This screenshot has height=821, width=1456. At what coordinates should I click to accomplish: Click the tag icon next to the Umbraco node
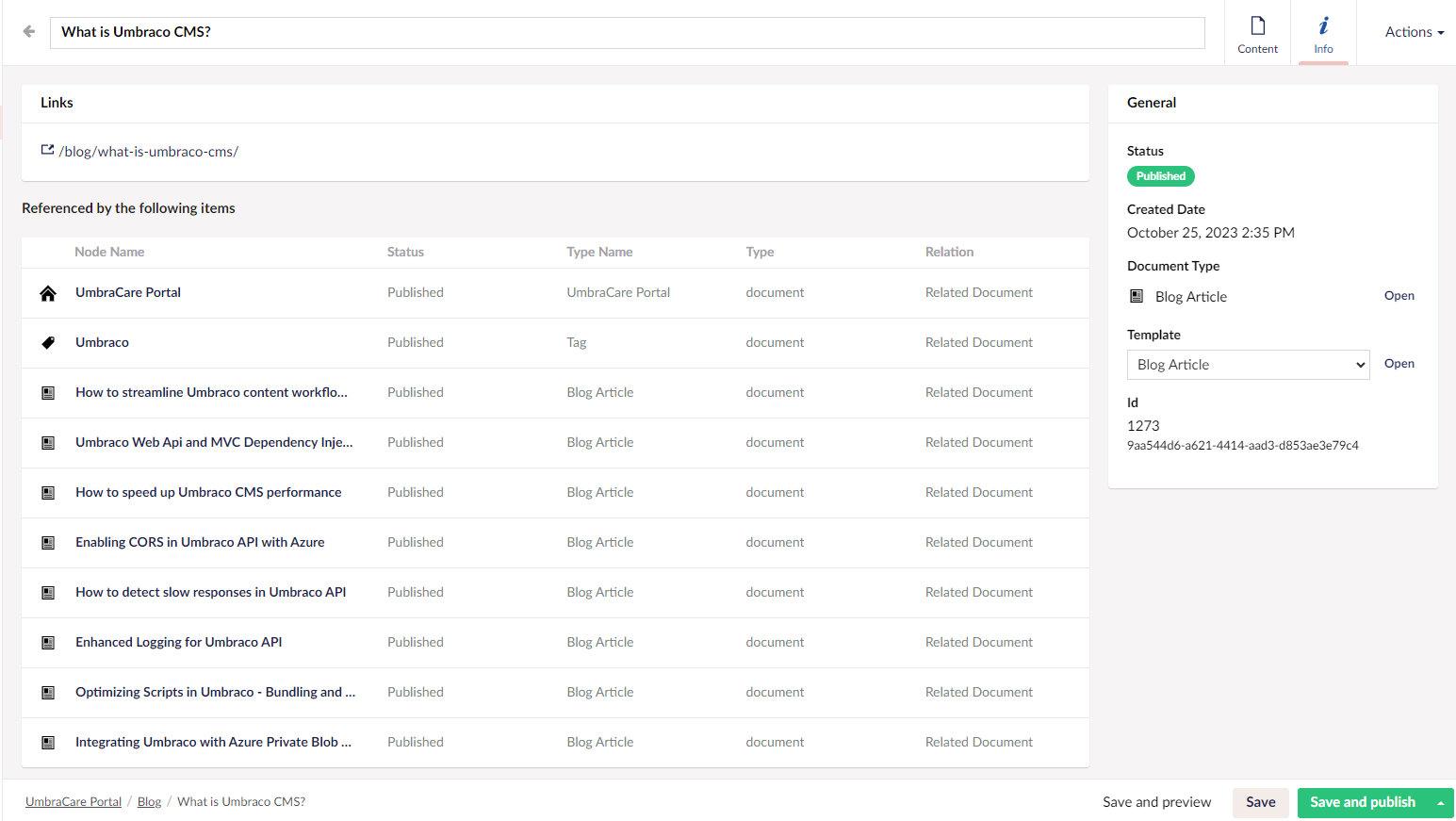point(47,342)
